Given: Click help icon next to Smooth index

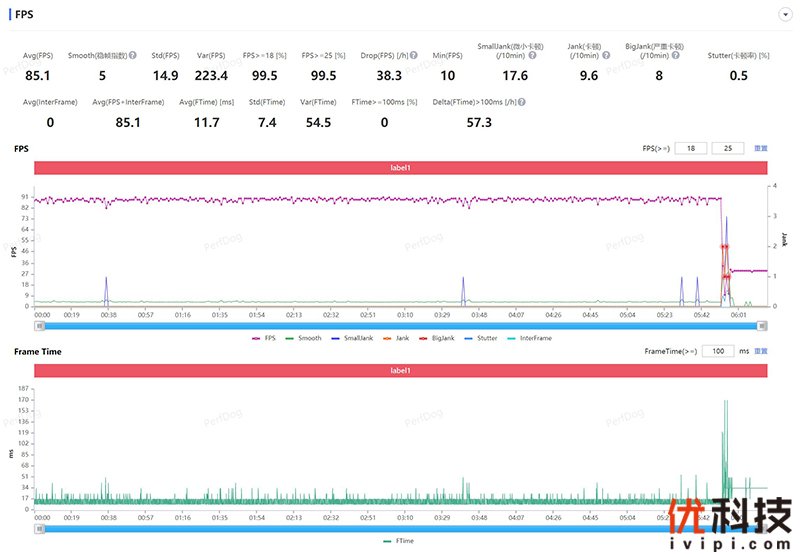Looking at the screenshot, I should click(x=131, y=56).
